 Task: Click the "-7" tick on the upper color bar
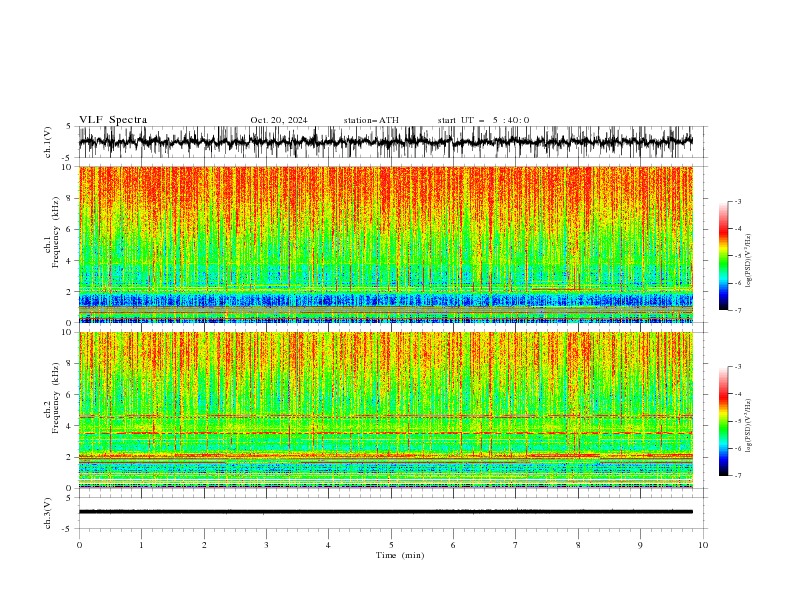(x=737, y=311)
